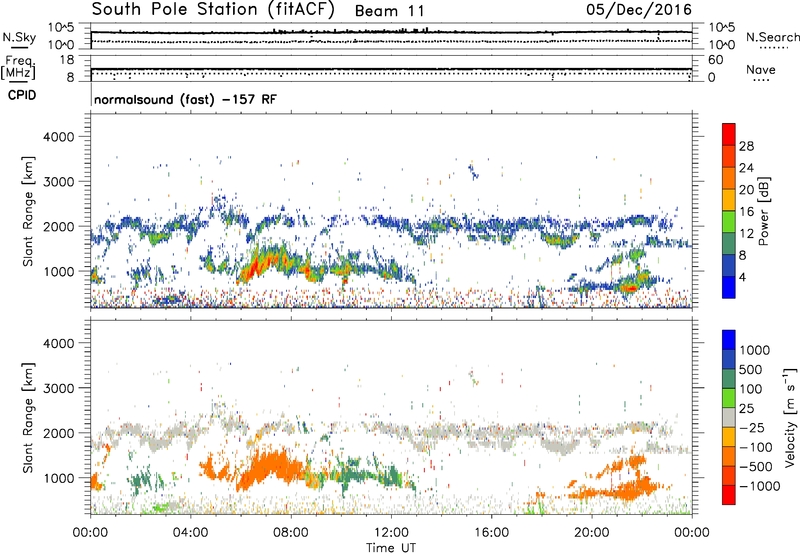The image size is (800, 554).
Task: Select the "Freq. [MHz]" axis label
Action: coord(18,68)
